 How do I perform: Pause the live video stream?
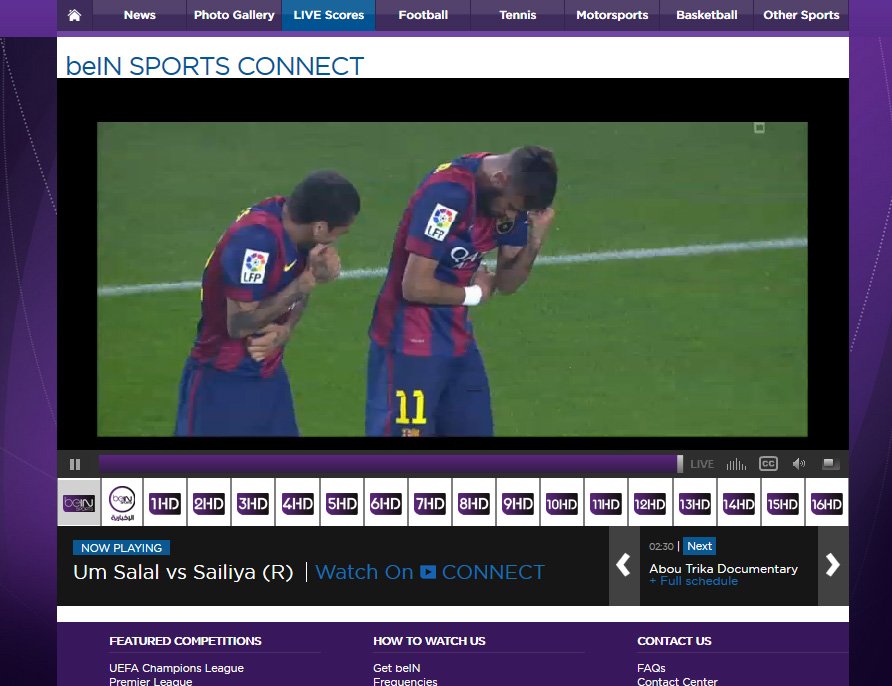(x=75, y=465)
